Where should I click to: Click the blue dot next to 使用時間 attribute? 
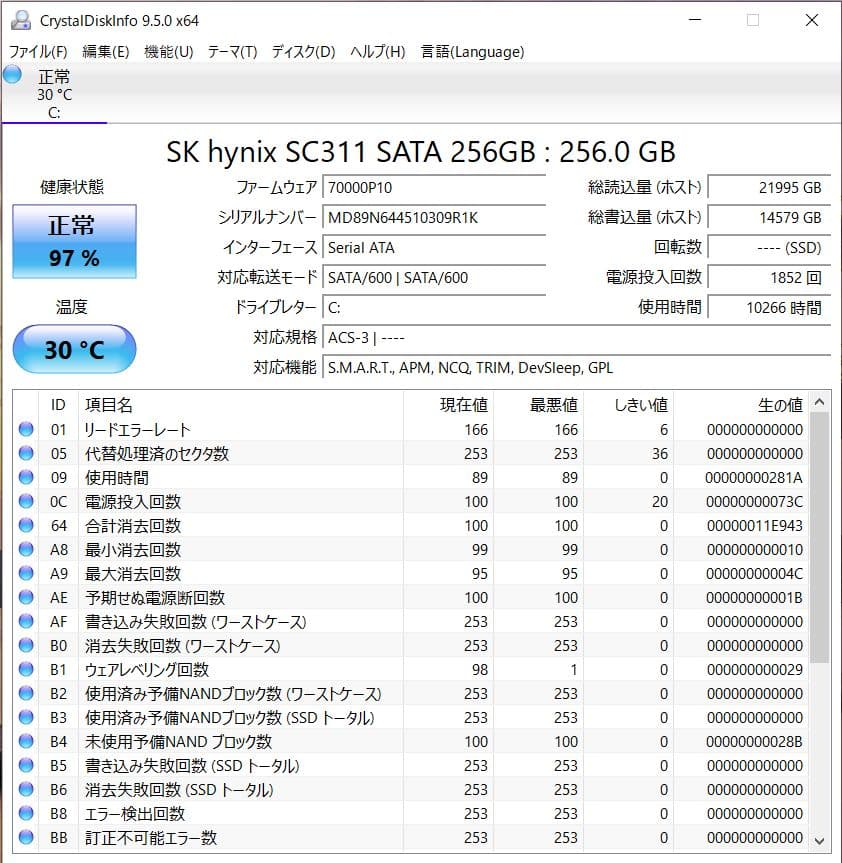pyautogui.click(x=25, y=477)
